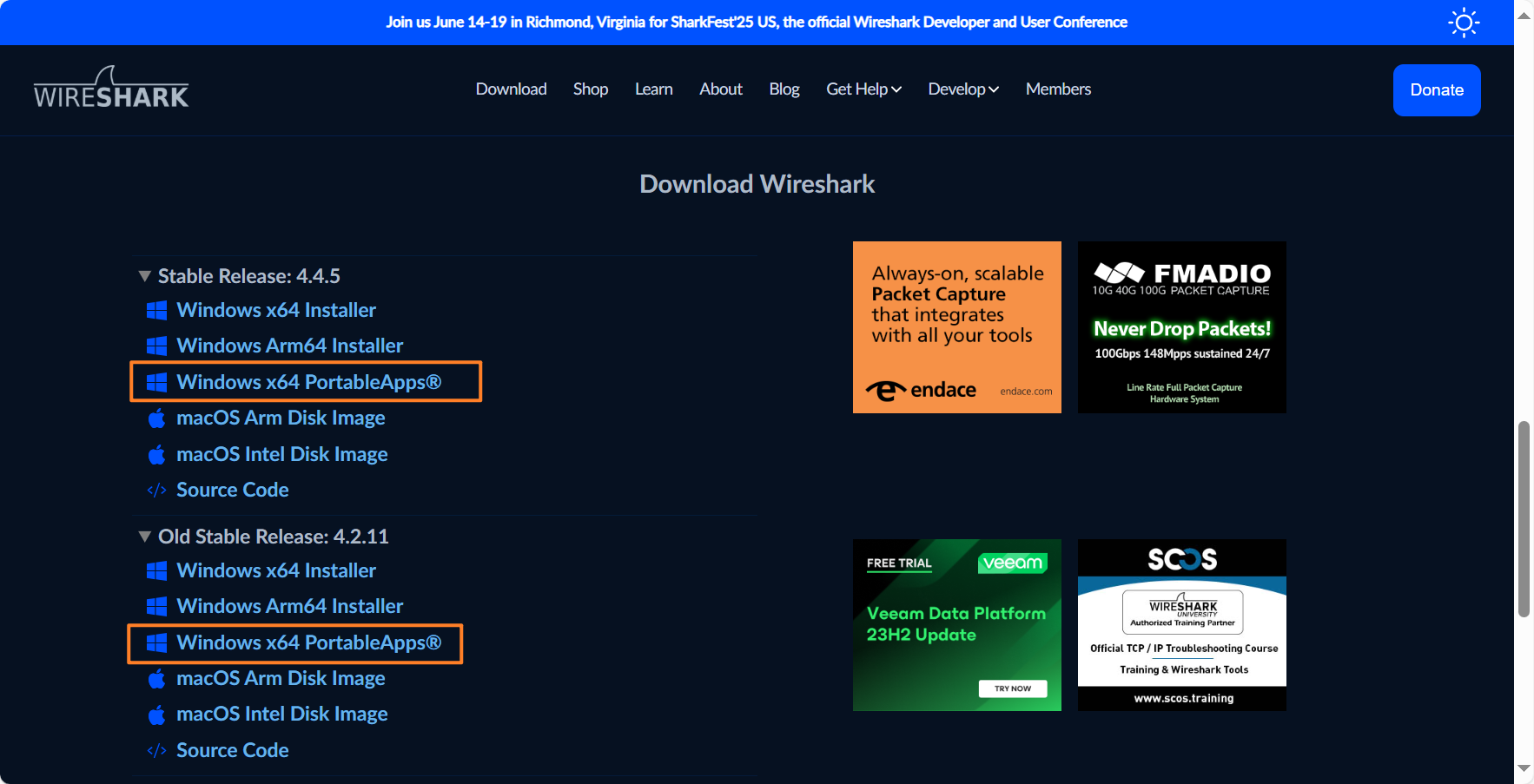This screenshot has width=1534, height=784.
Task: Download Stable macOS Intel Disk Image
Action: point(282,454)
